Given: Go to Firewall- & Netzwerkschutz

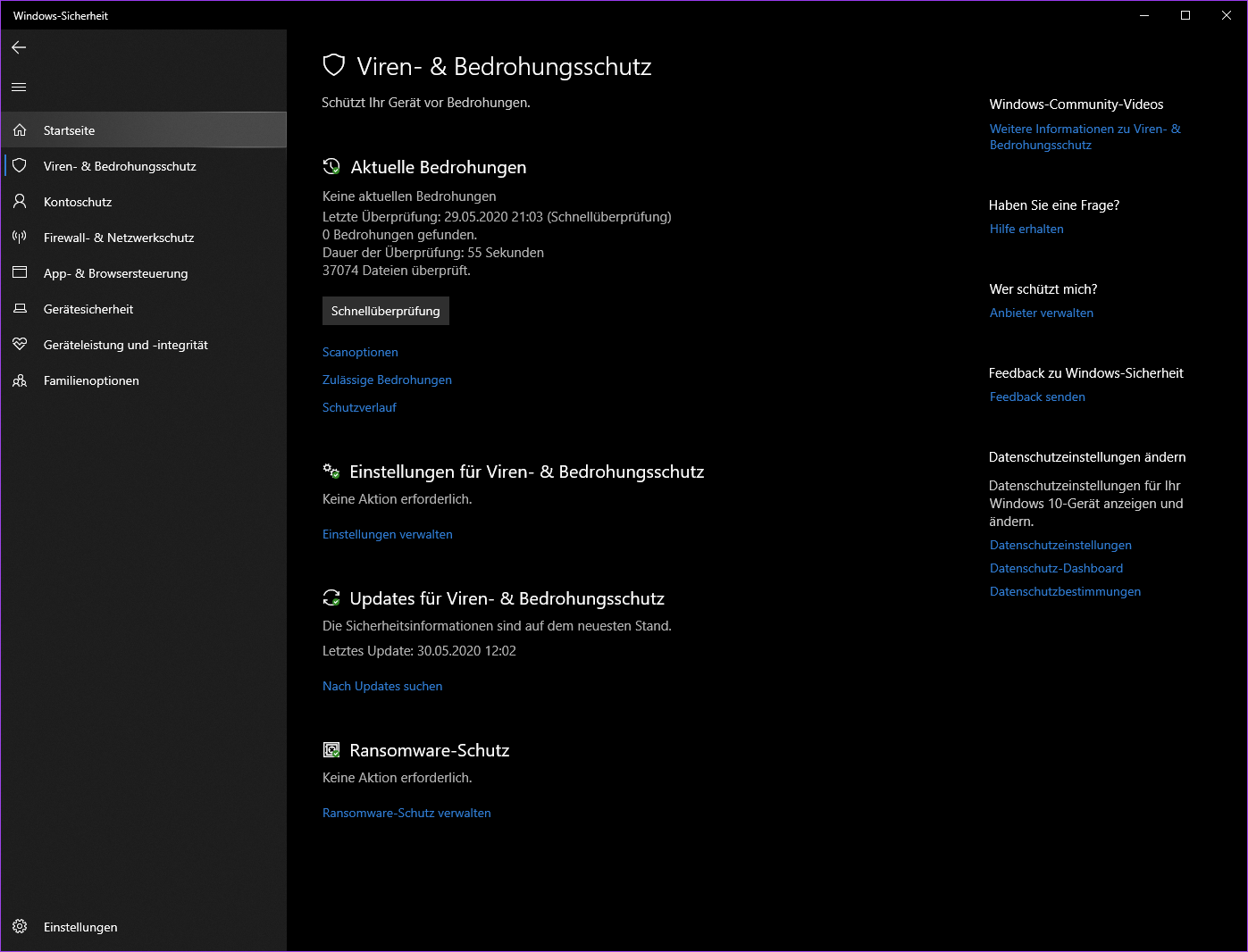Looking at the screenshot, I should click(144, 238).
